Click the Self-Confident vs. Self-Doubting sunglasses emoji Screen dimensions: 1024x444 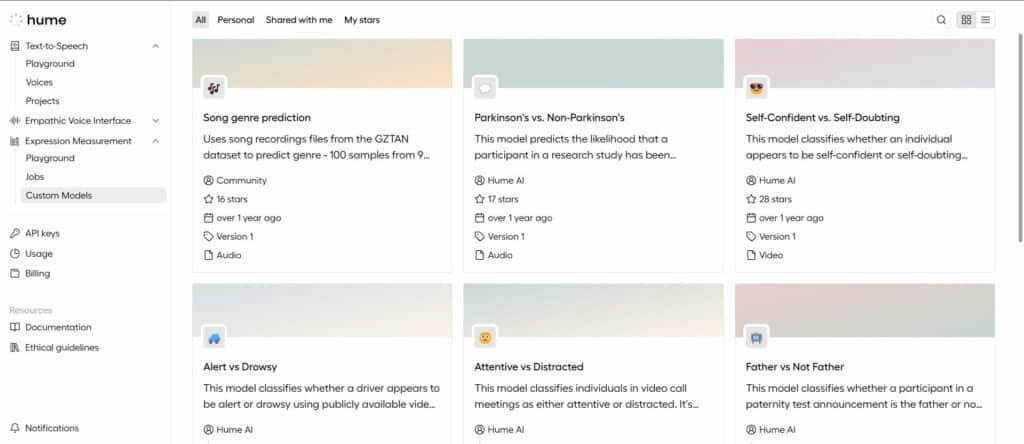click(757, 88)
